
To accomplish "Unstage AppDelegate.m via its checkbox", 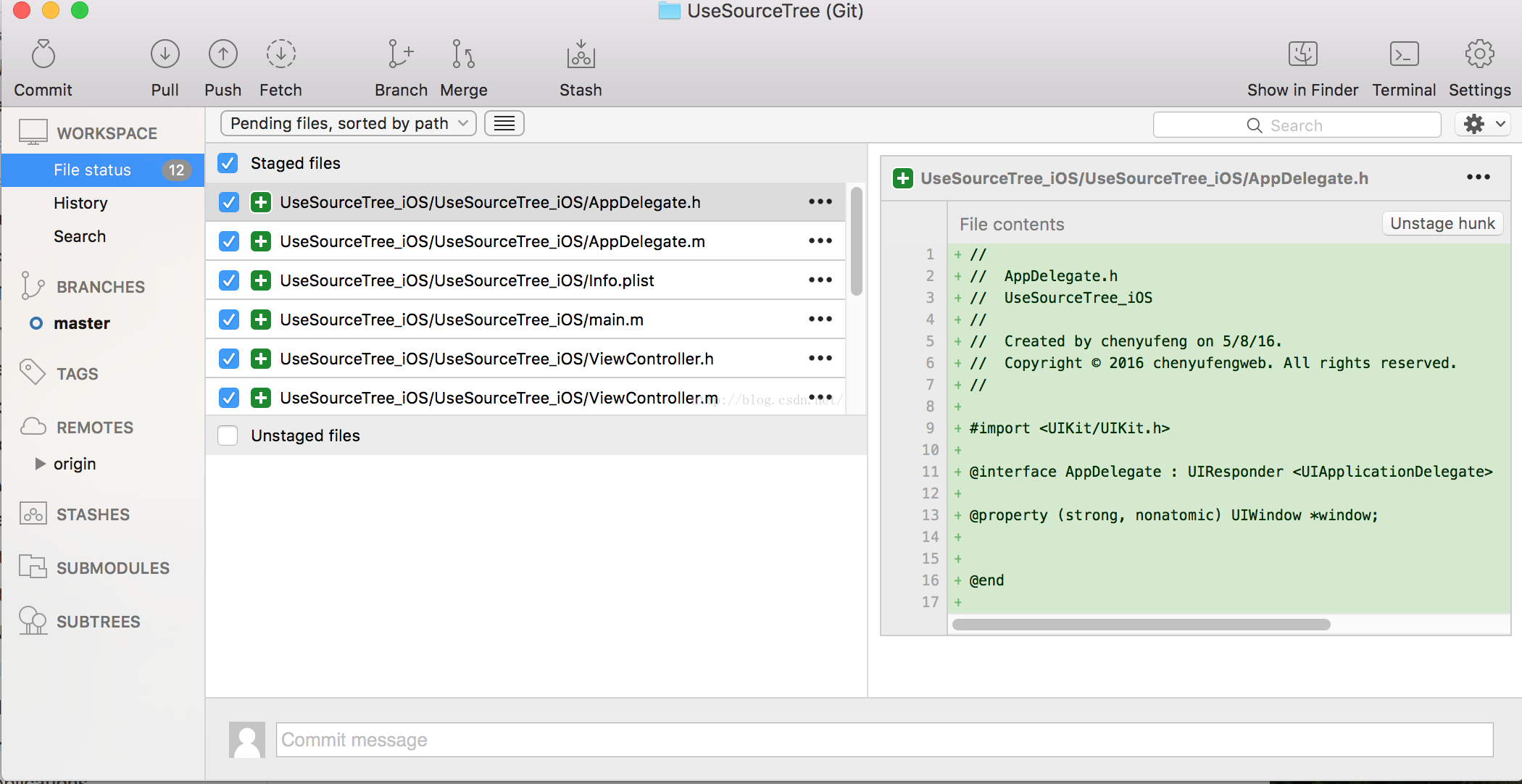I will pos(229,241).
